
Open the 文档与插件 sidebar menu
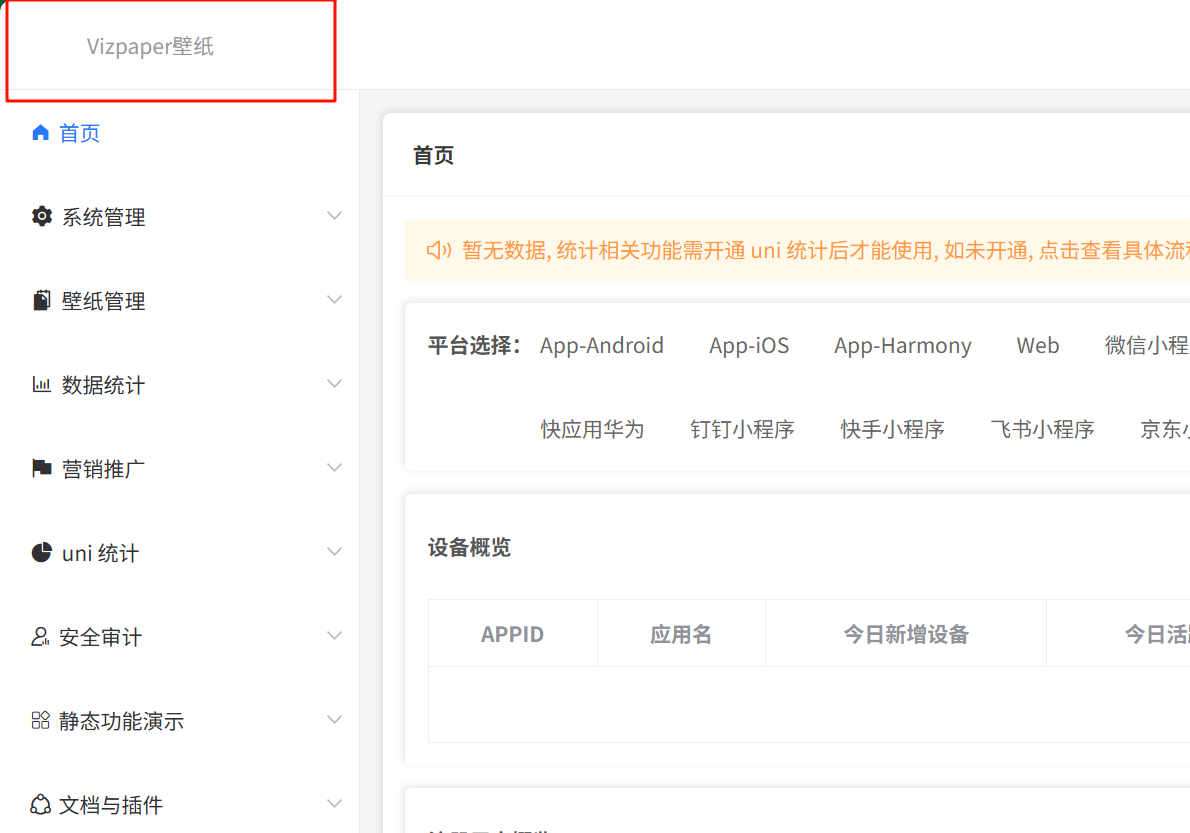coord(180,805)
